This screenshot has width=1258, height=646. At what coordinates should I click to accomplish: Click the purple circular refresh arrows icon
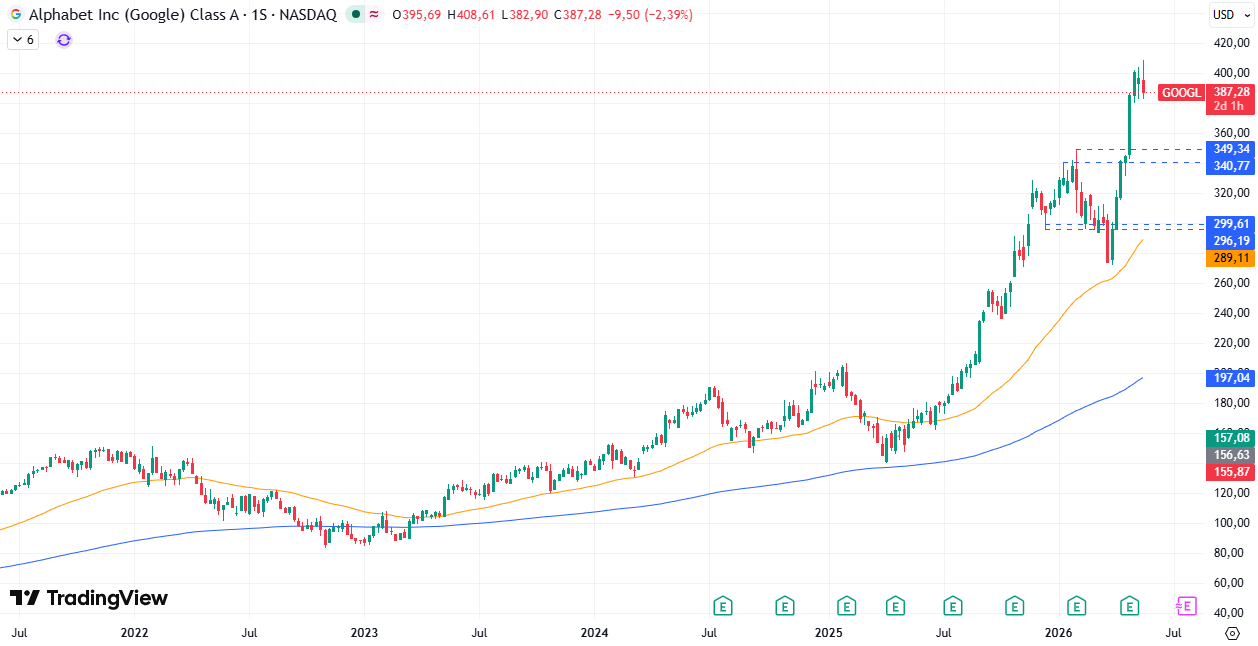64,40
